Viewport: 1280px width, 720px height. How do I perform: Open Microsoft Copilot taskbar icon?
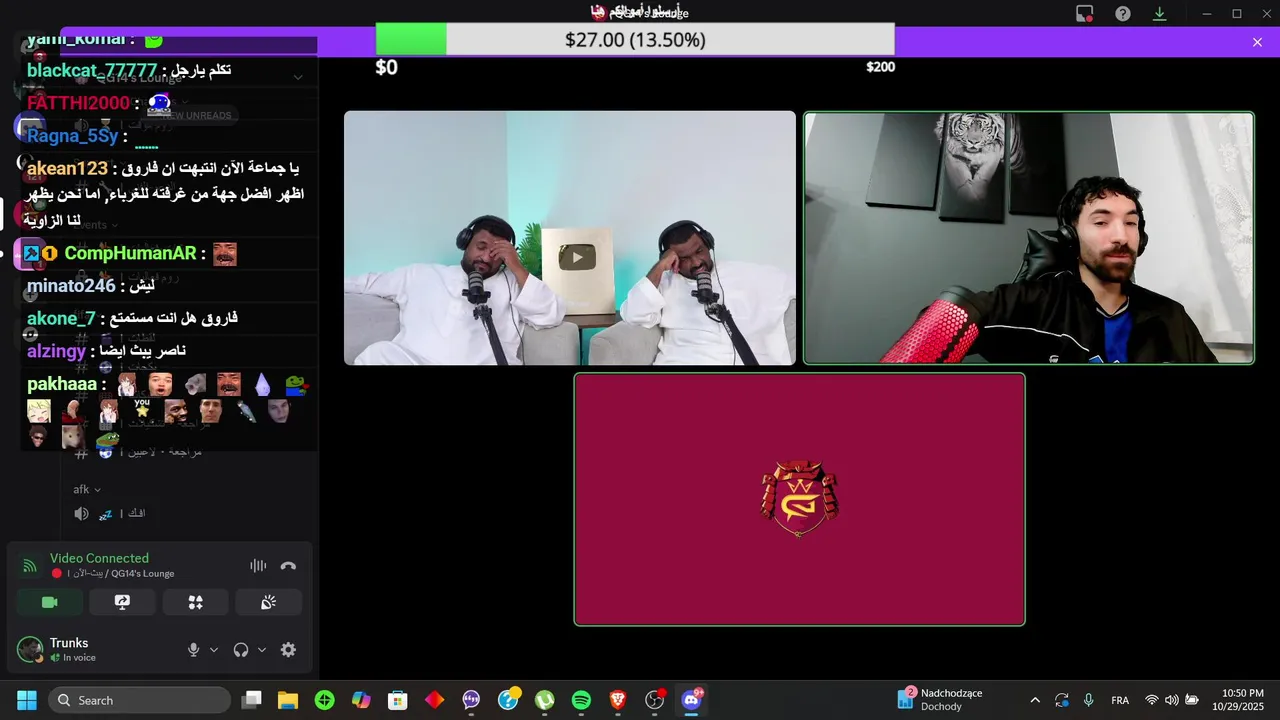361,700
